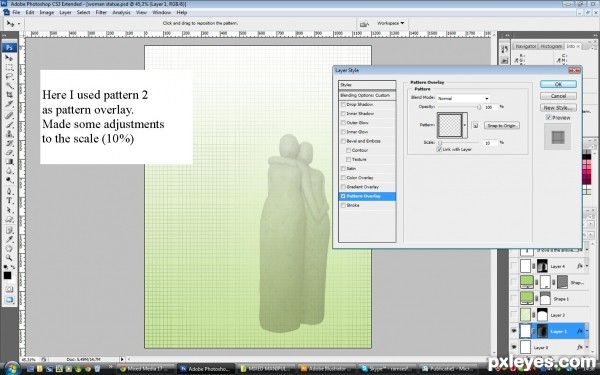Click the New Style button
The image size is (600, 375).
click(558, 108)
